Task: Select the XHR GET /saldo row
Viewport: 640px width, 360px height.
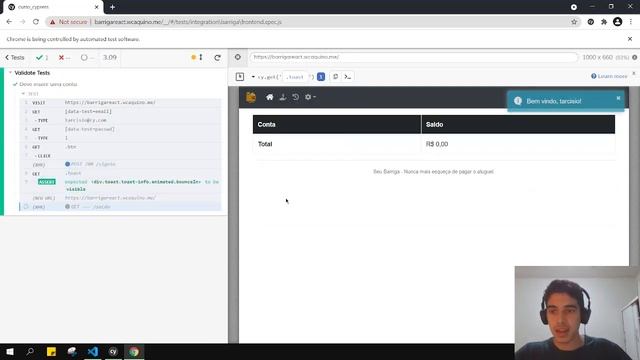Action: (120, 207)
